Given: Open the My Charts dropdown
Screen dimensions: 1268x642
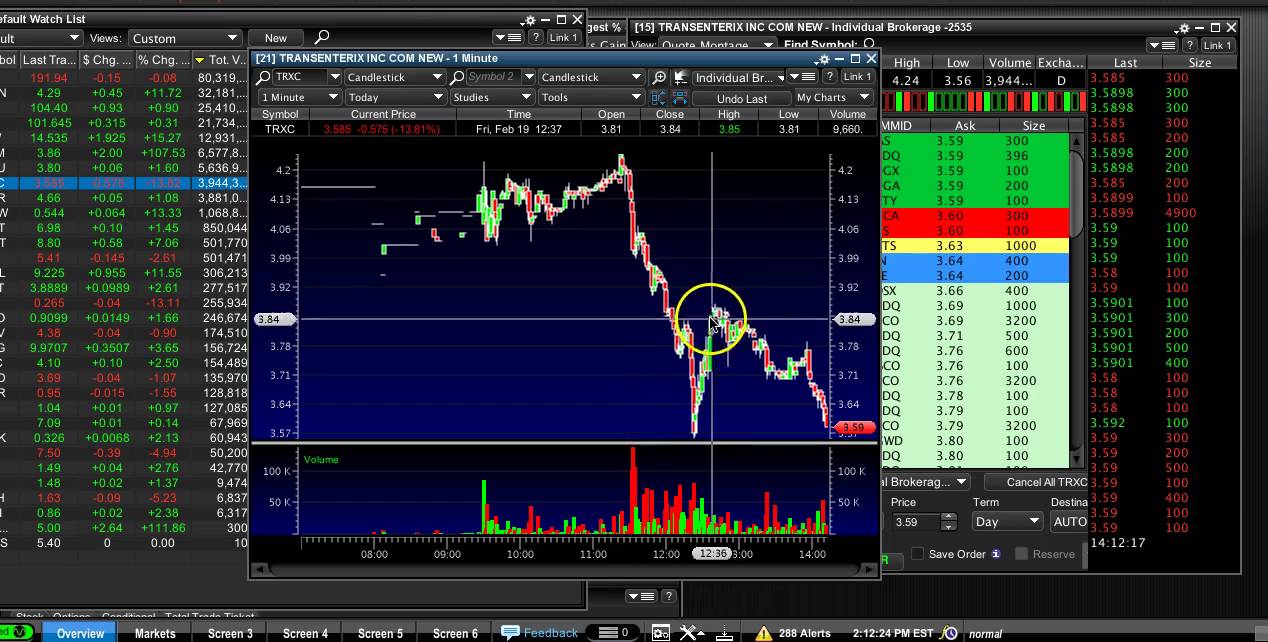Looking at the screenshot, I should (x=833, y=97).
